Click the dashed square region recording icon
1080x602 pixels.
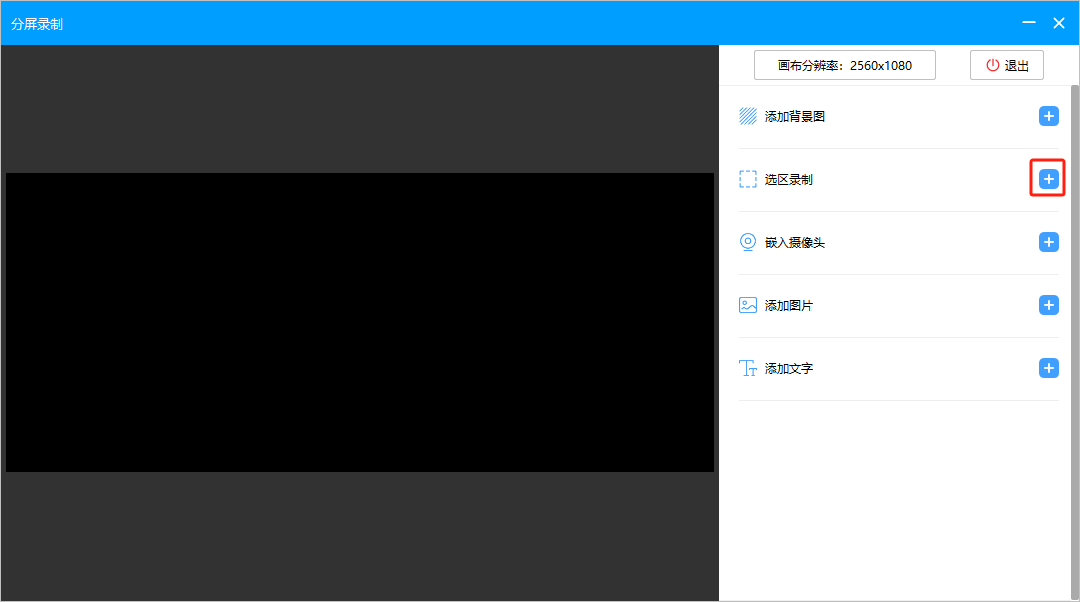(748, 179)
